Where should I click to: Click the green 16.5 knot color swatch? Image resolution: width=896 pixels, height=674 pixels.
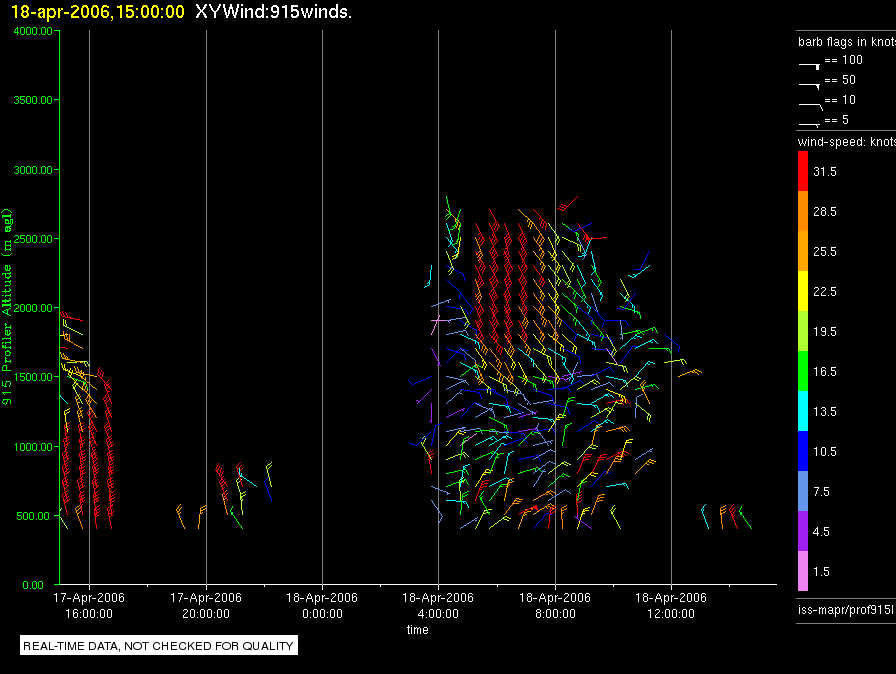[803, 371]
